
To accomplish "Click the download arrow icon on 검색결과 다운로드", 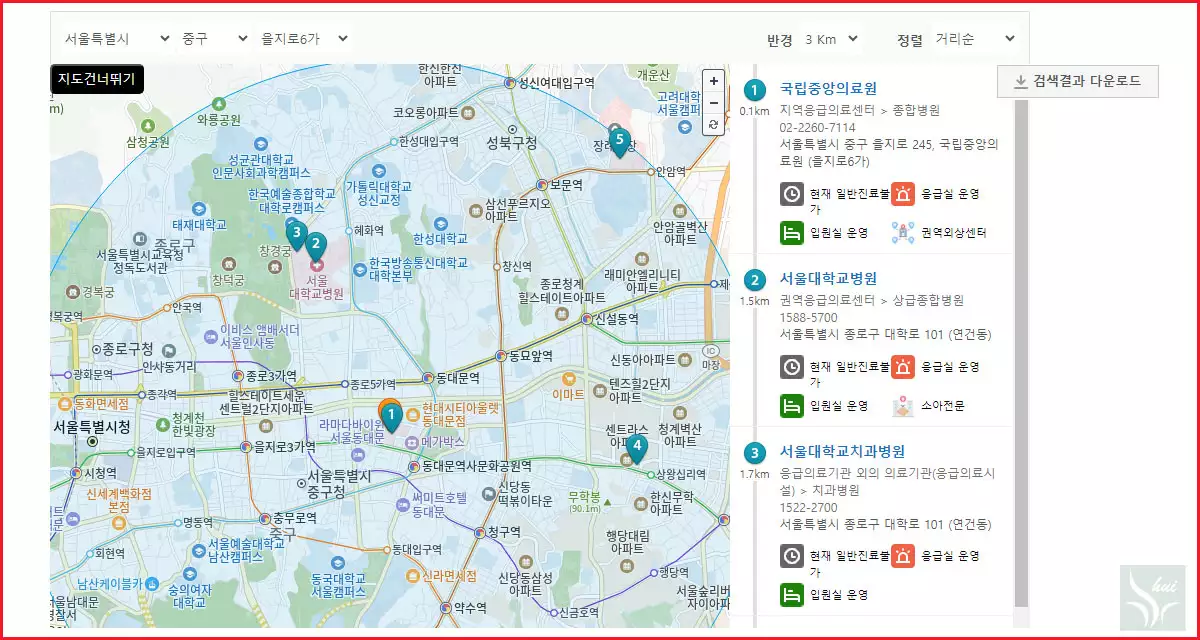I will [x=1022, y=82].
